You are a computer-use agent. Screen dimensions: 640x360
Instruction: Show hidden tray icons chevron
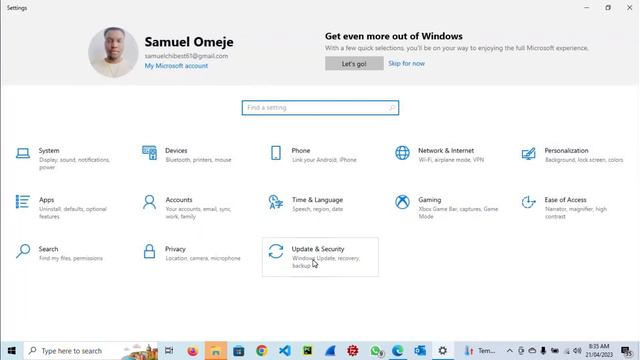pyautogui.click(x=509, y=351)
